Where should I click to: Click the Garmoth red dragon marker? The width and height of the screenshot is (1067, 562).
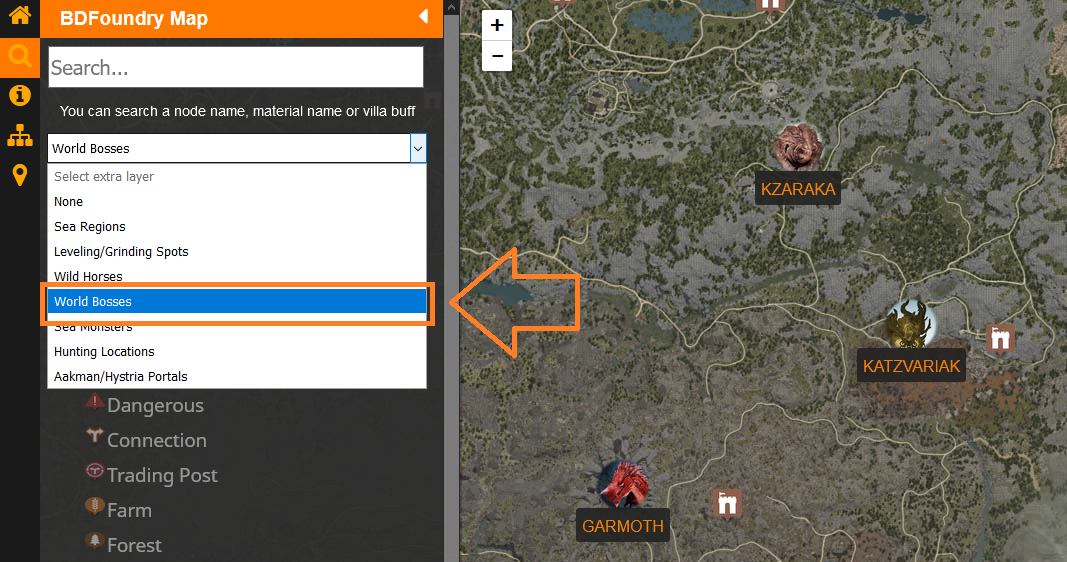pyautogui.click(x=622, y=484)
